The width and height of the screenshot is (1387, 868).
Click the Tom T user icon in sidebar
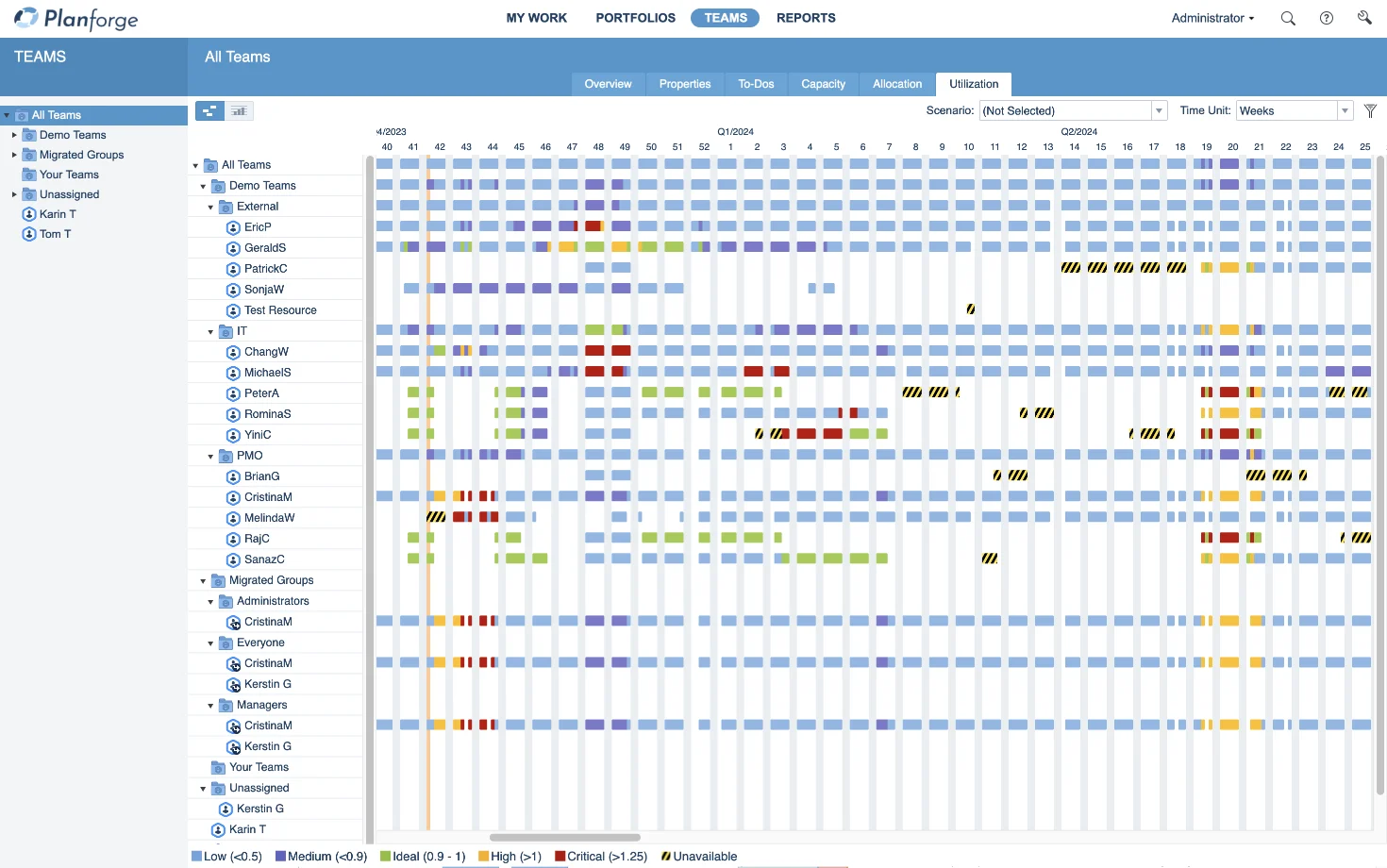pos(29,234)
